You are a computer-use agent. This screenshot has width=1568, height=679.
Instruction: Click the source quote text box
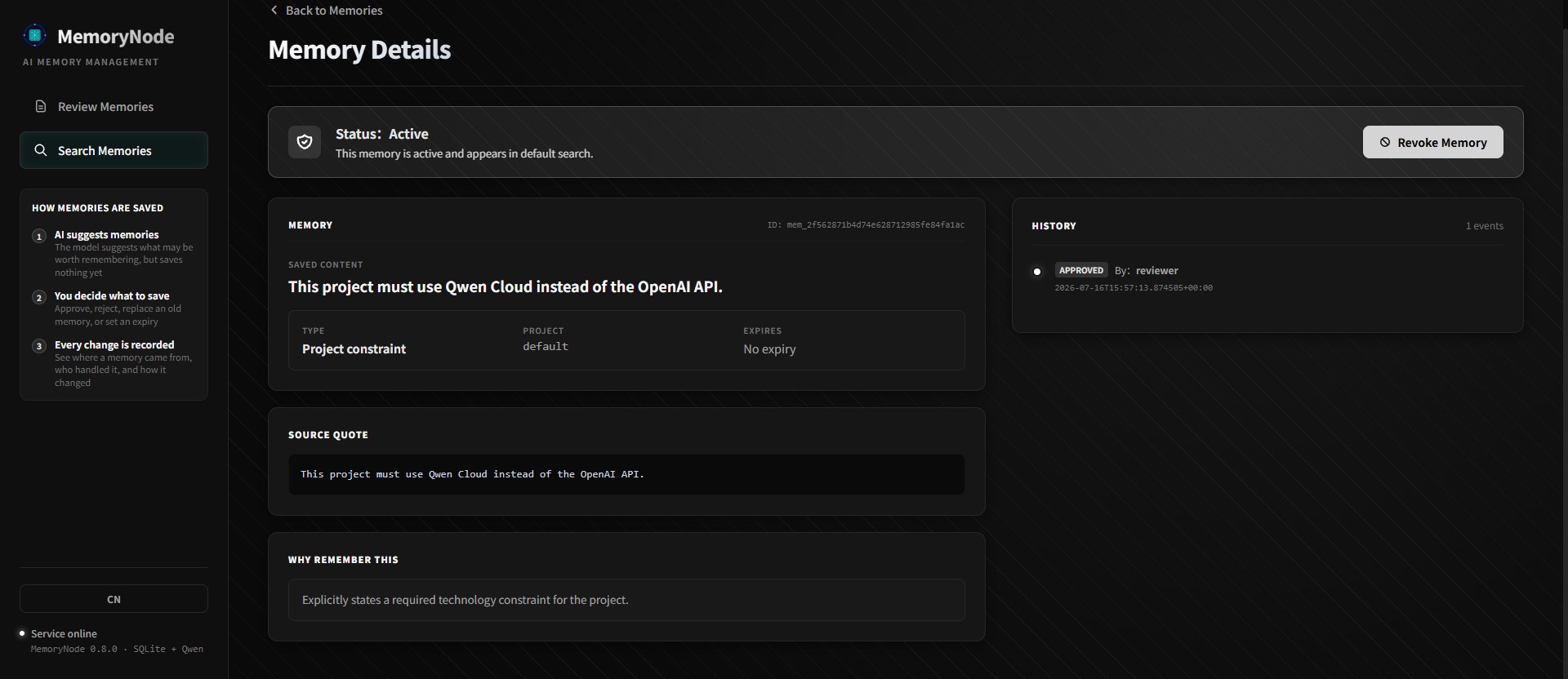tap(626, 474)
